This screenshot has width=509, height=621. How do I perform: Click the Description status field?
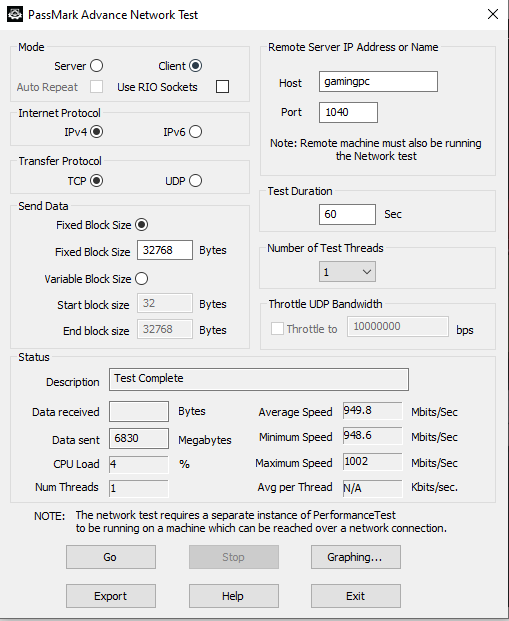(x=259, y=379)
